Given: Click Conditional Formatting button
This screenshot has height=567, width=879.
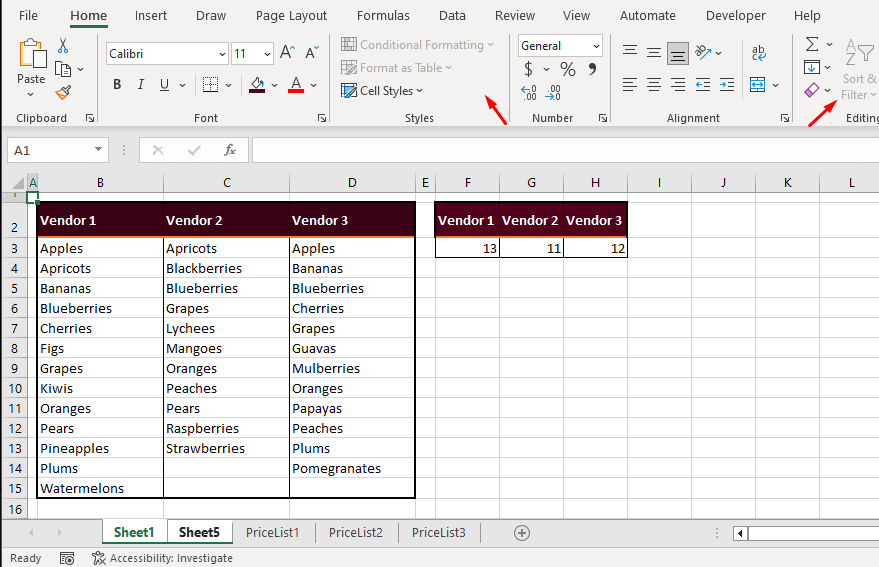Looking at the screenshot, I should pos(417,44).
